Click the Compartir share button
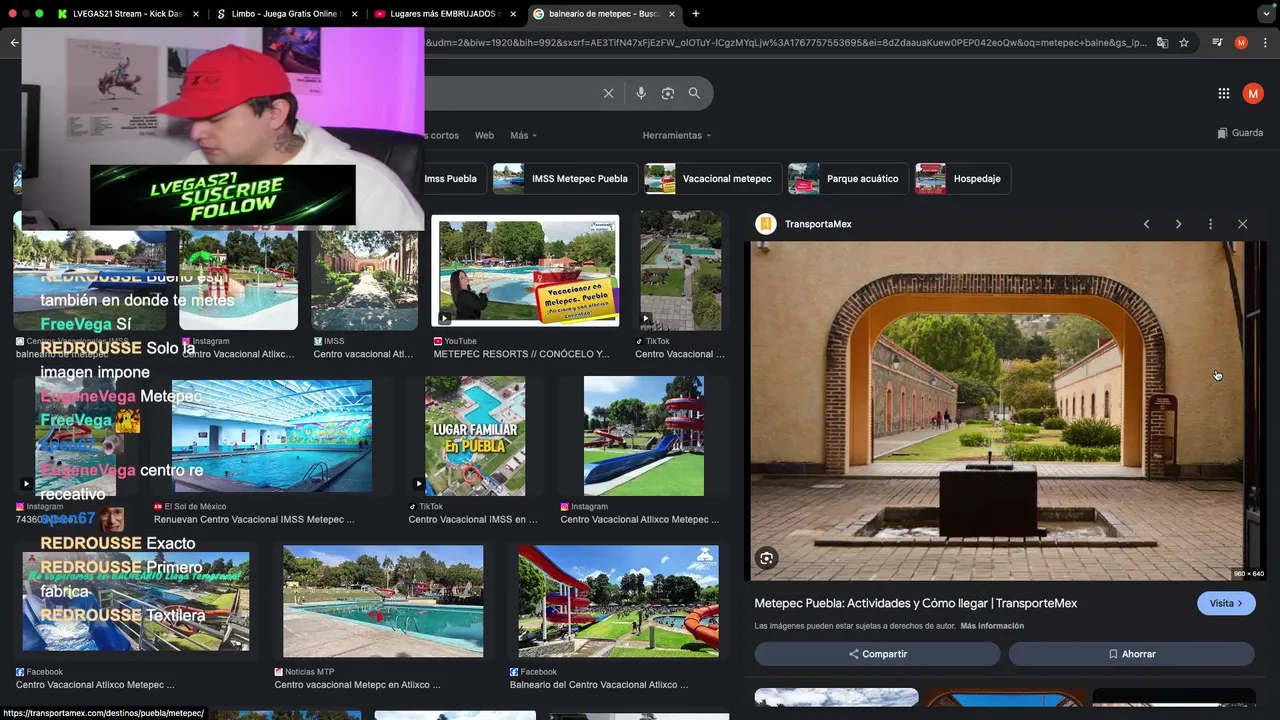The height and width of the screenshot is (720, 1280). (x=877, y=654)
